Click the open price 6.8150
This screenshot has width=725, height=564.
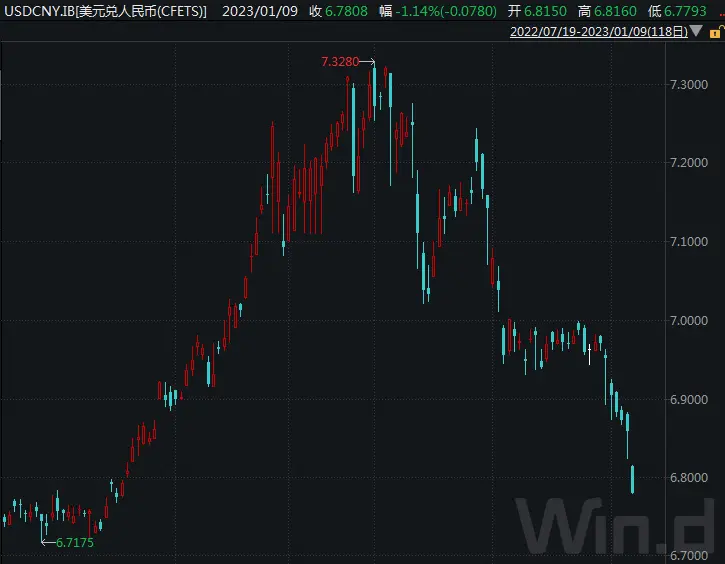[545, 11]
